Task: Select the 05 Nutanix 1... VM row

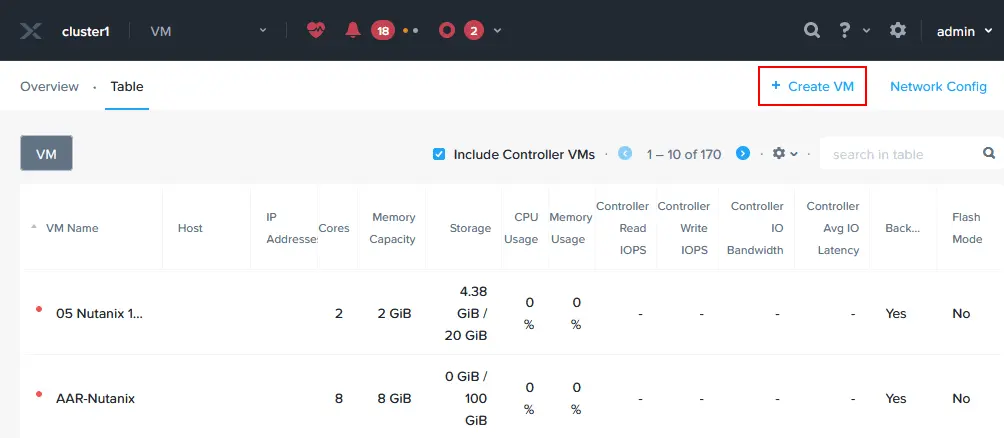Action: 512,313
